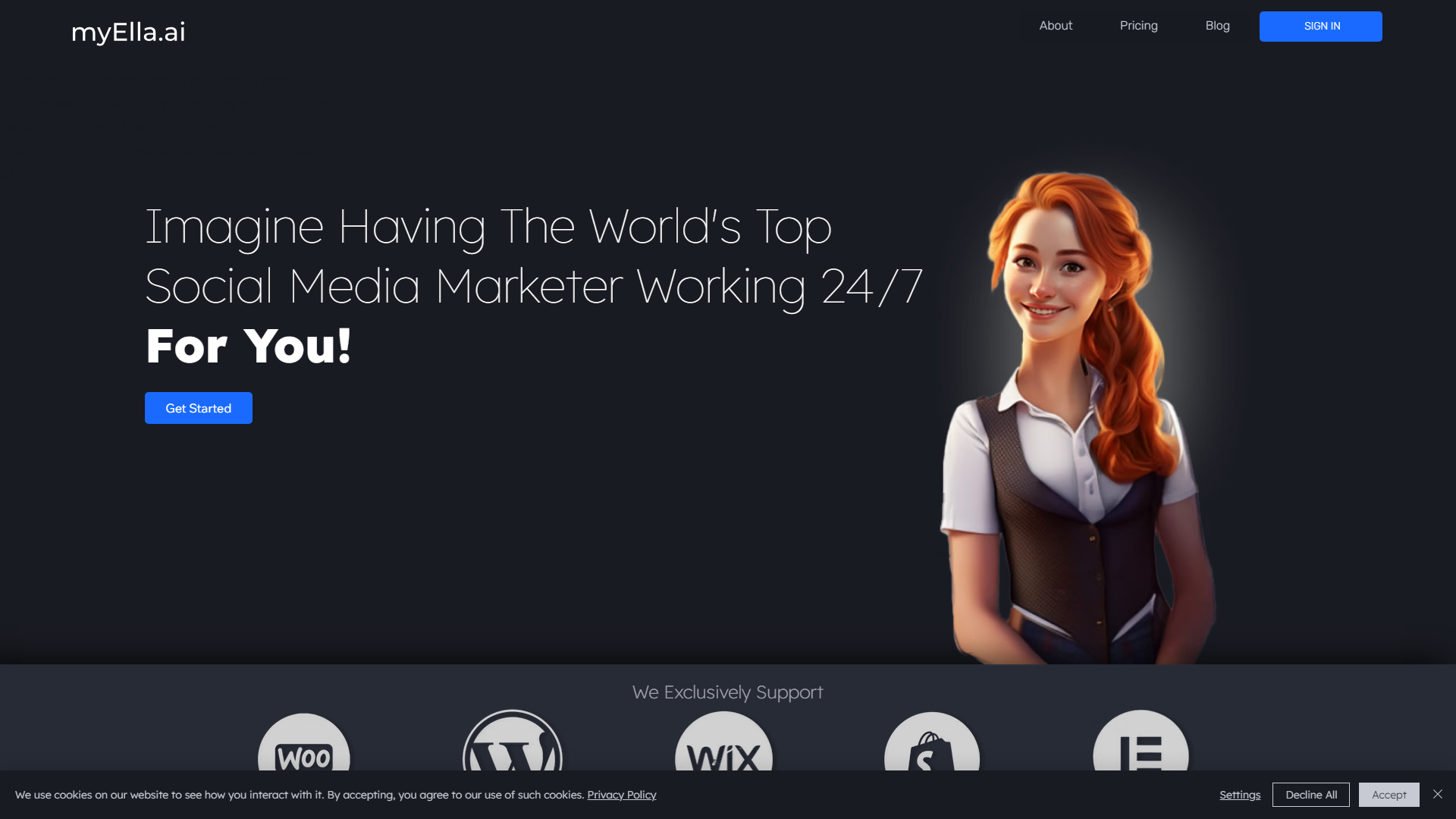Click the 'We Exclusively Support' heading
The image size is (1456, 819).
pos(727,692)
